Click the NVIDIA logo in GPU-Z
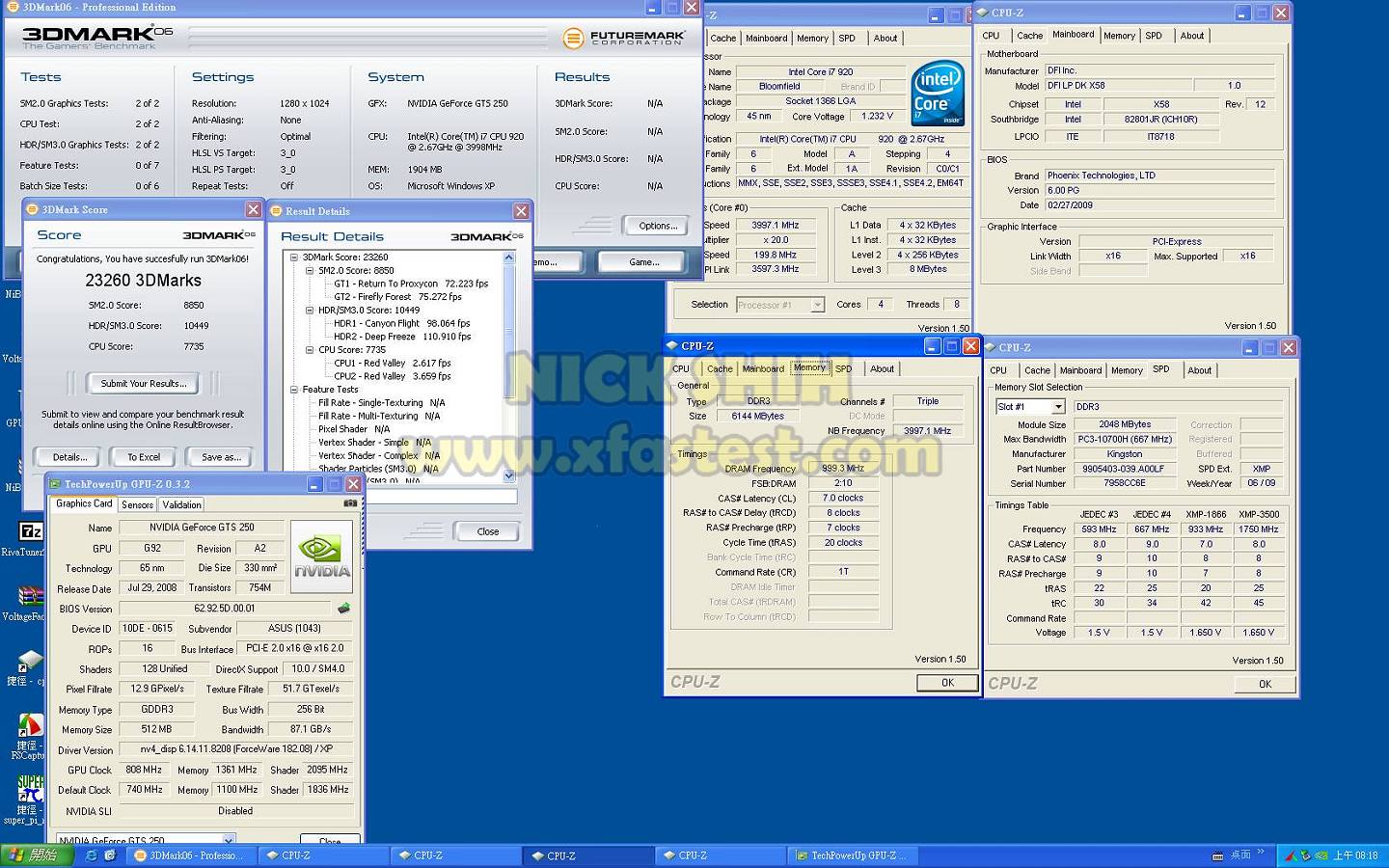Viewport: 1389px width, 868px height. pos(322,556)
